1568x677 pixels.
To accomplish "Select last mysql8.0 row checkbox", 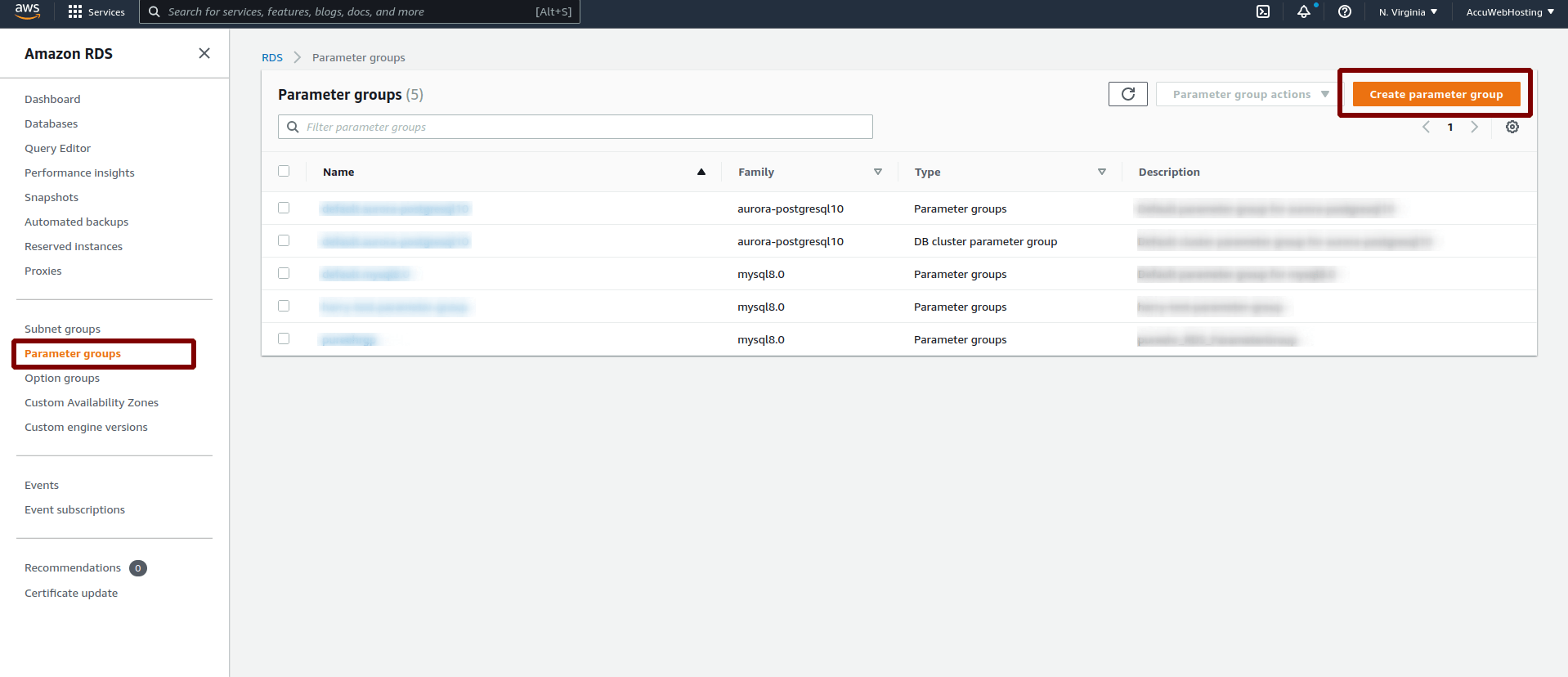I will [284, 338].
